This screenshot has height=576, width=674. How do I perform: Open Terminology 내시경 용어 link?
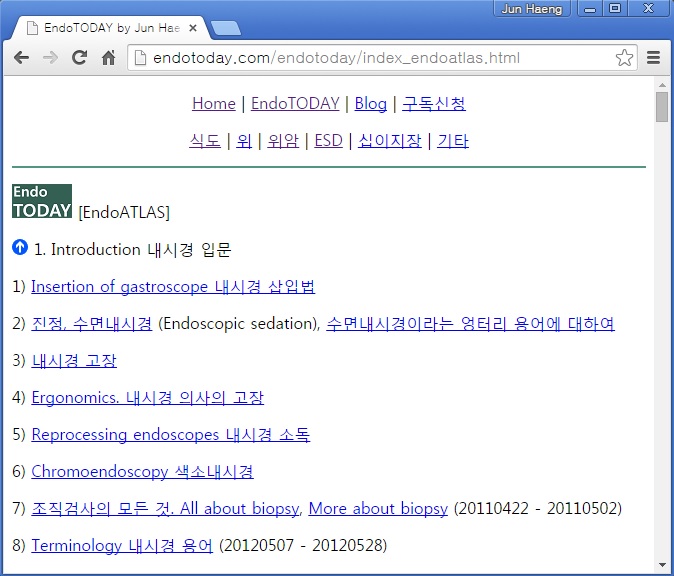coord(122,545)
